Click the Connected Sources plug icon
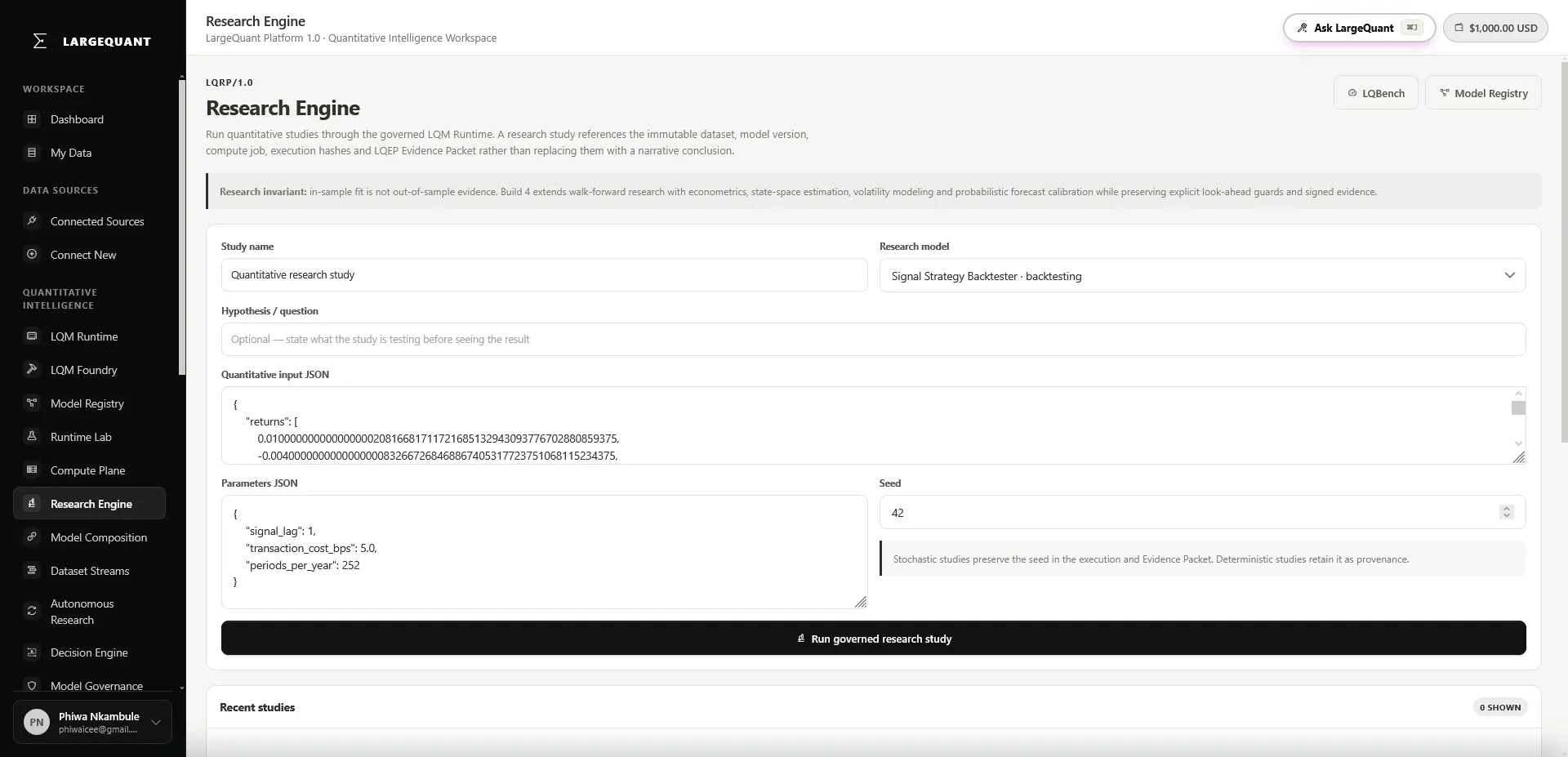Image resolution: width=1568 pixels, height=757 pixels. click(32, 220)
